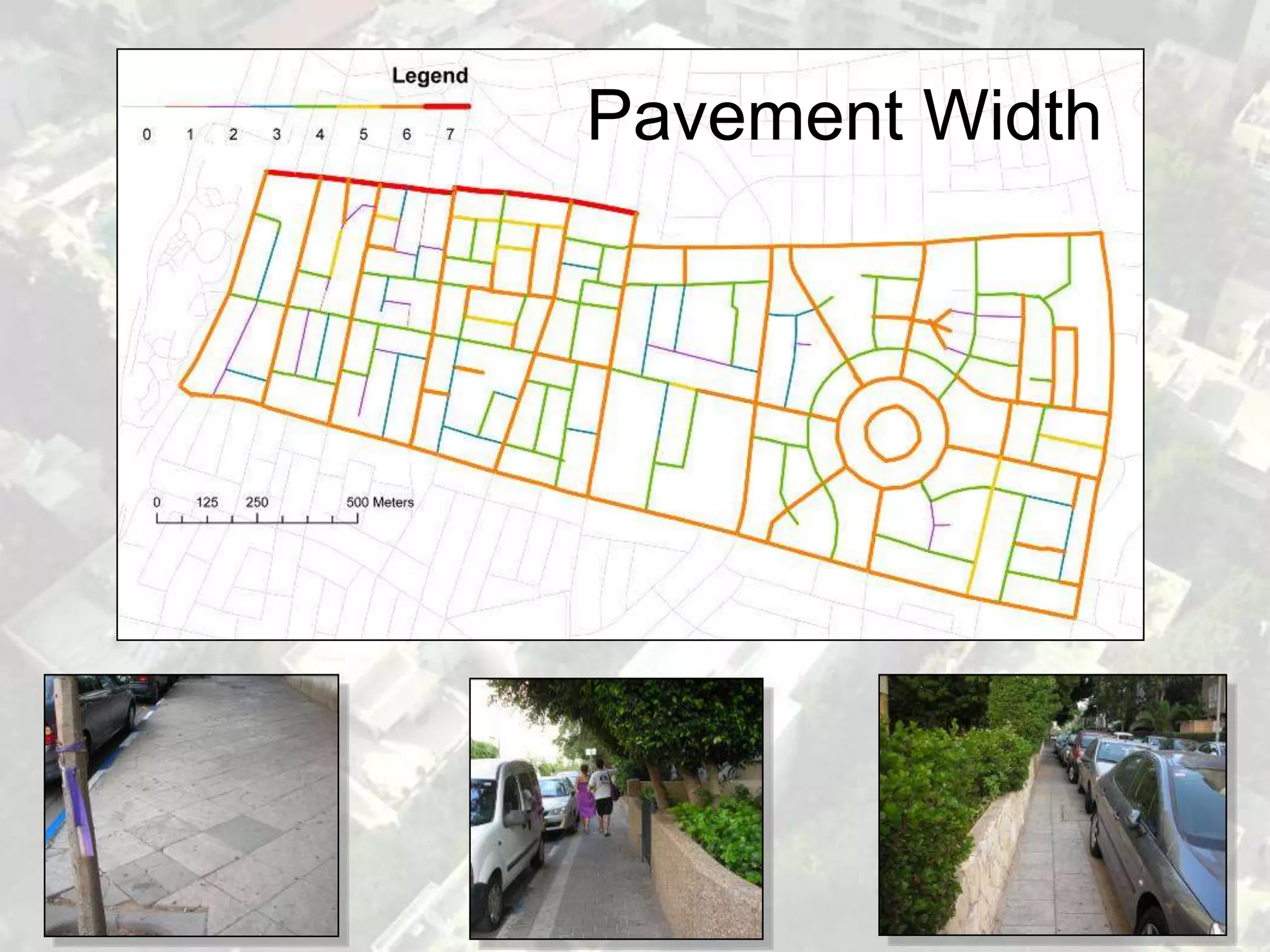
Task: Open the narrow sidewalk photo with hedge
Action: [1052, 804]
